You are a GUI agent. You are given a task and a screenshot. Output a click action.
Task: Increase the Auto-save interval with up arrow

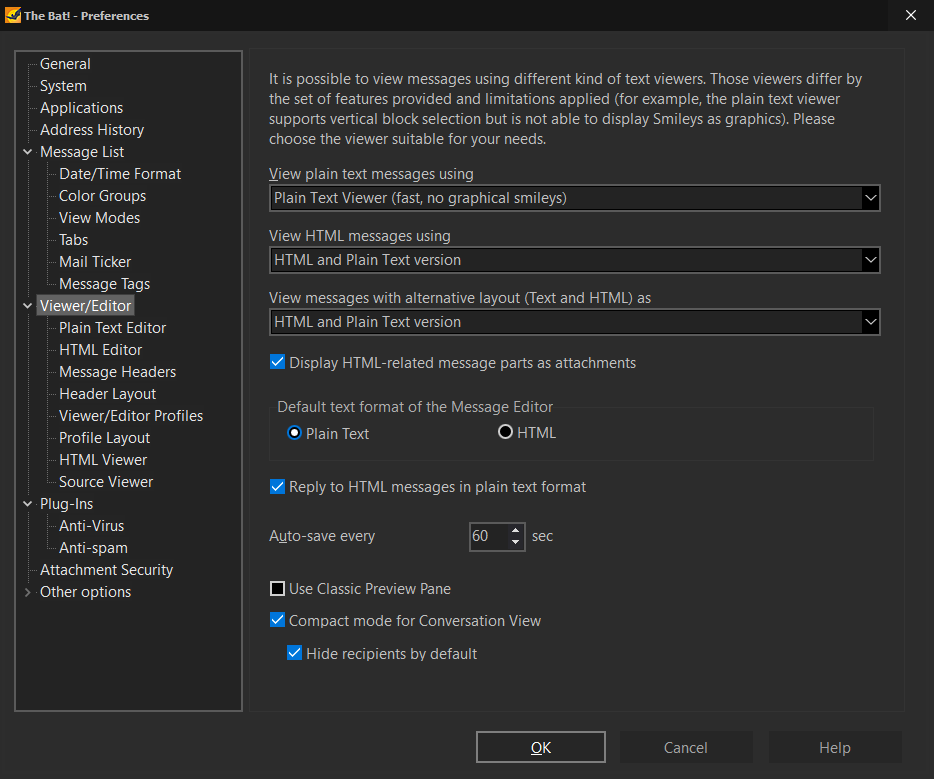tap(516, 530)
